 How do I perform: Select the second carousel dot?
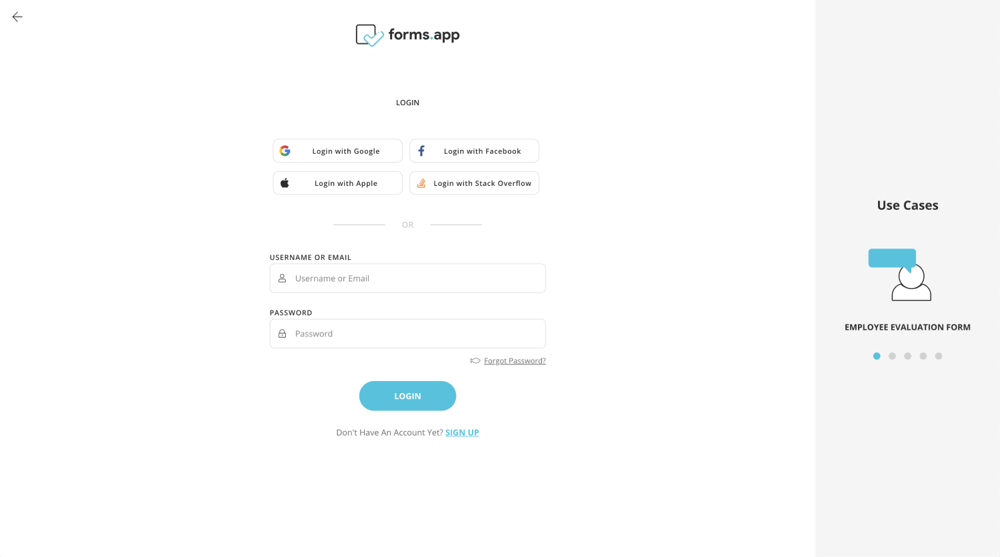pos(892,356)
